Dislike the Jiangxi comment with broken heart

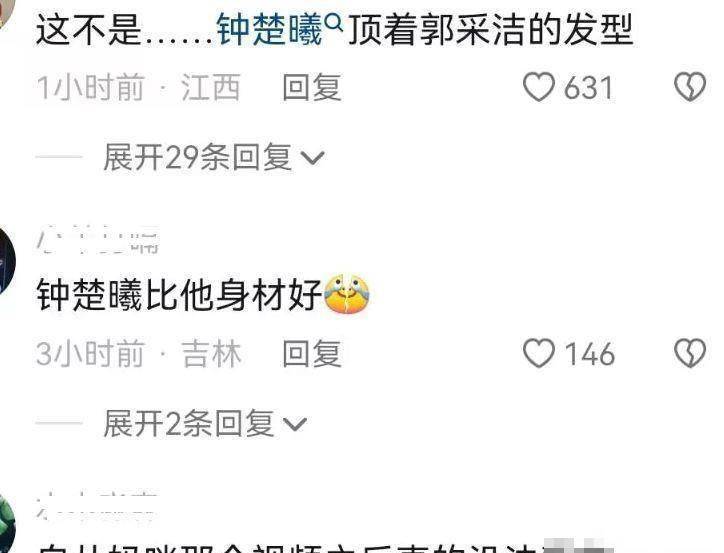(690, 87)
